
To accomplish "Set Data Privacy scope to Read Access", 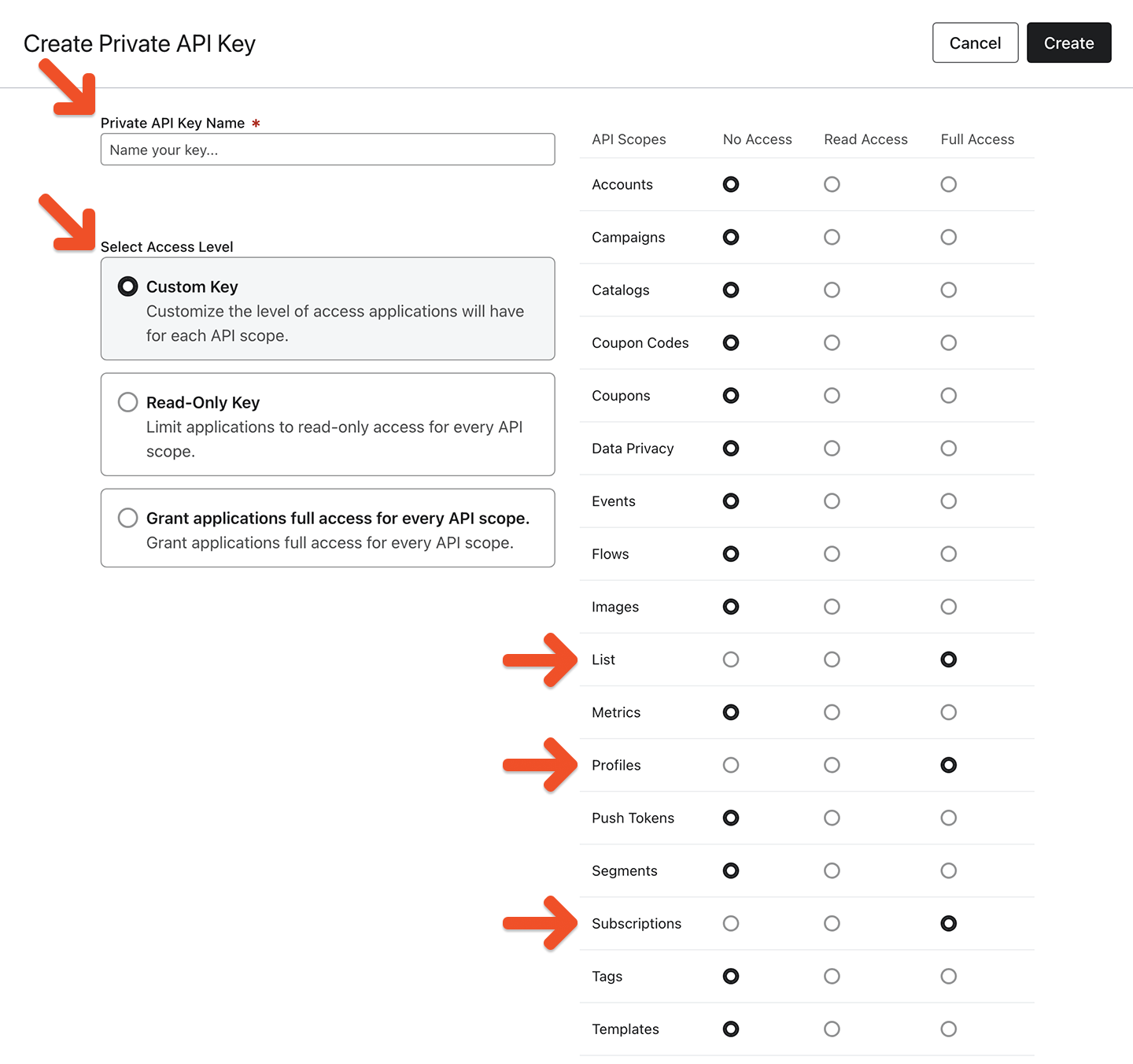I will (832, 448).
